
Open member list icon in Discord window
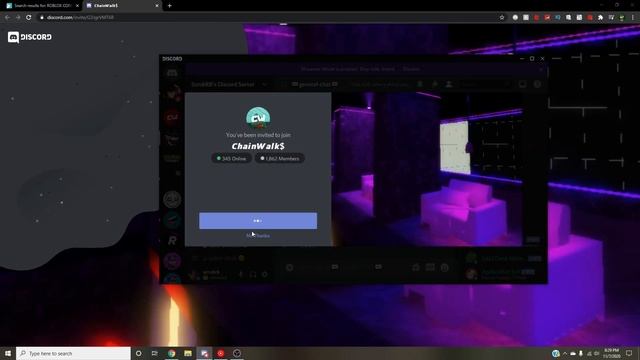pos(449,84)
